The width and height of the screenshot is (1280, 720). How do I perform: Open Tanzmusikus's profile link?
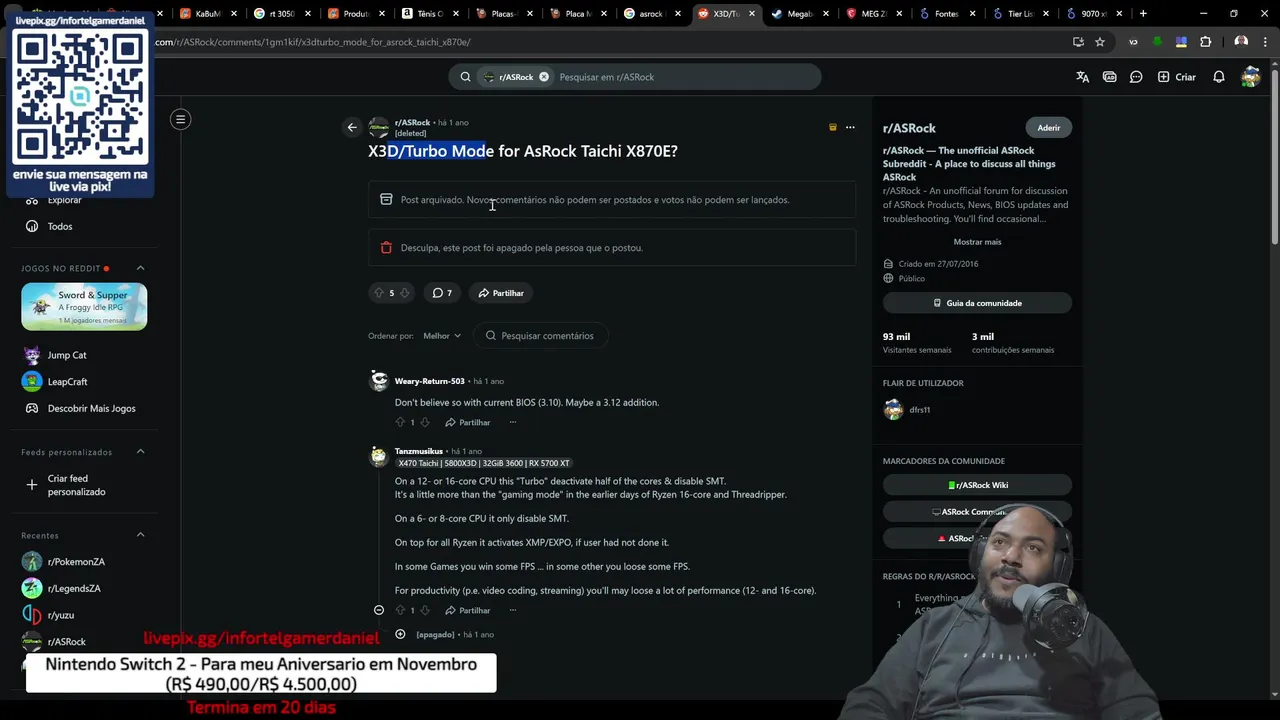click(418, 451)
